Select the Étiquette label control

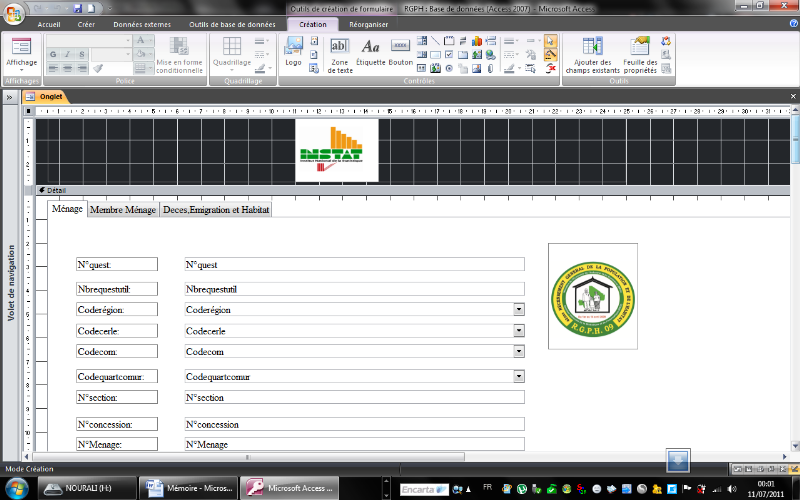371,52
